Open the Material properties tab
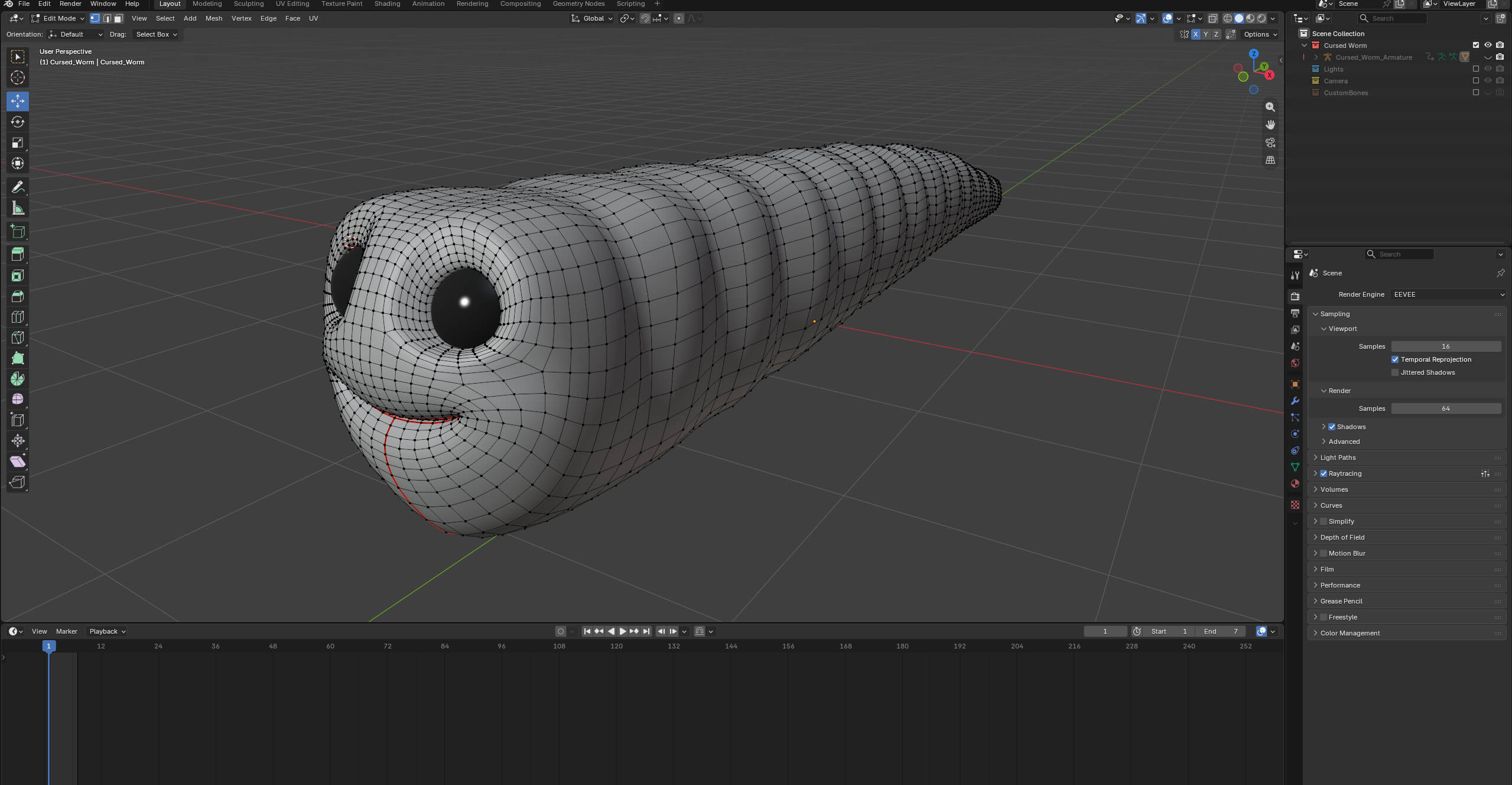1512x785 pixels. (1295, 484)
